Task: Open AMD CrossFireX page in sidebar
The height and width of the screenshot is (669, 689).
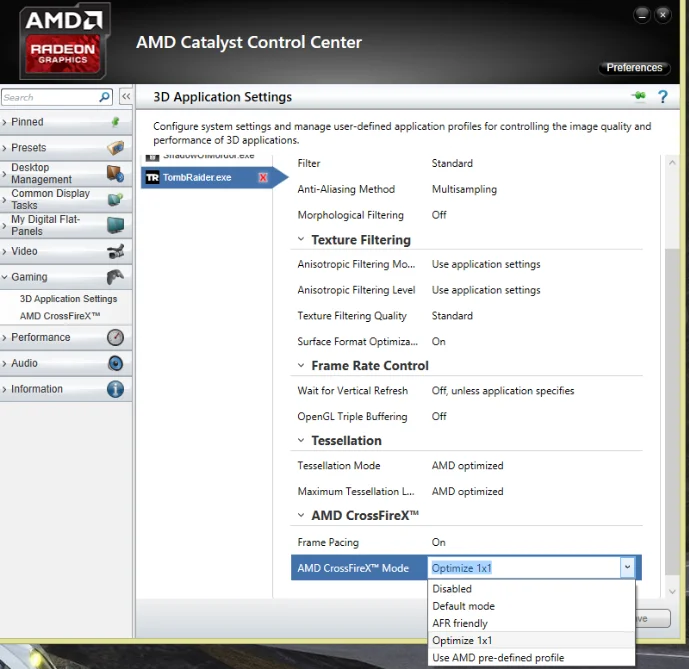Action: [60, 316]
